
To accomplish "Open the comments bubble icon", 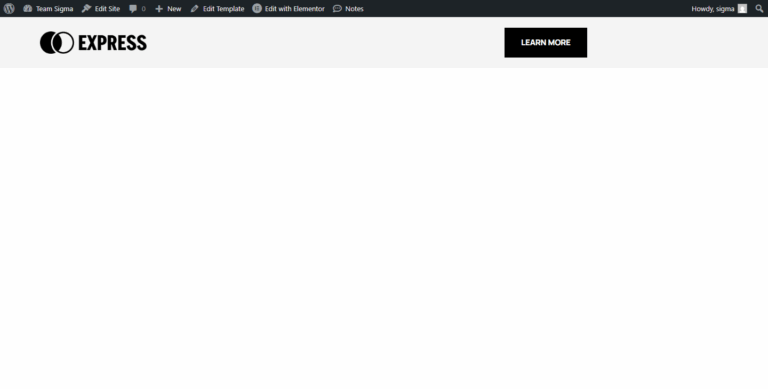I will point(133,9).
